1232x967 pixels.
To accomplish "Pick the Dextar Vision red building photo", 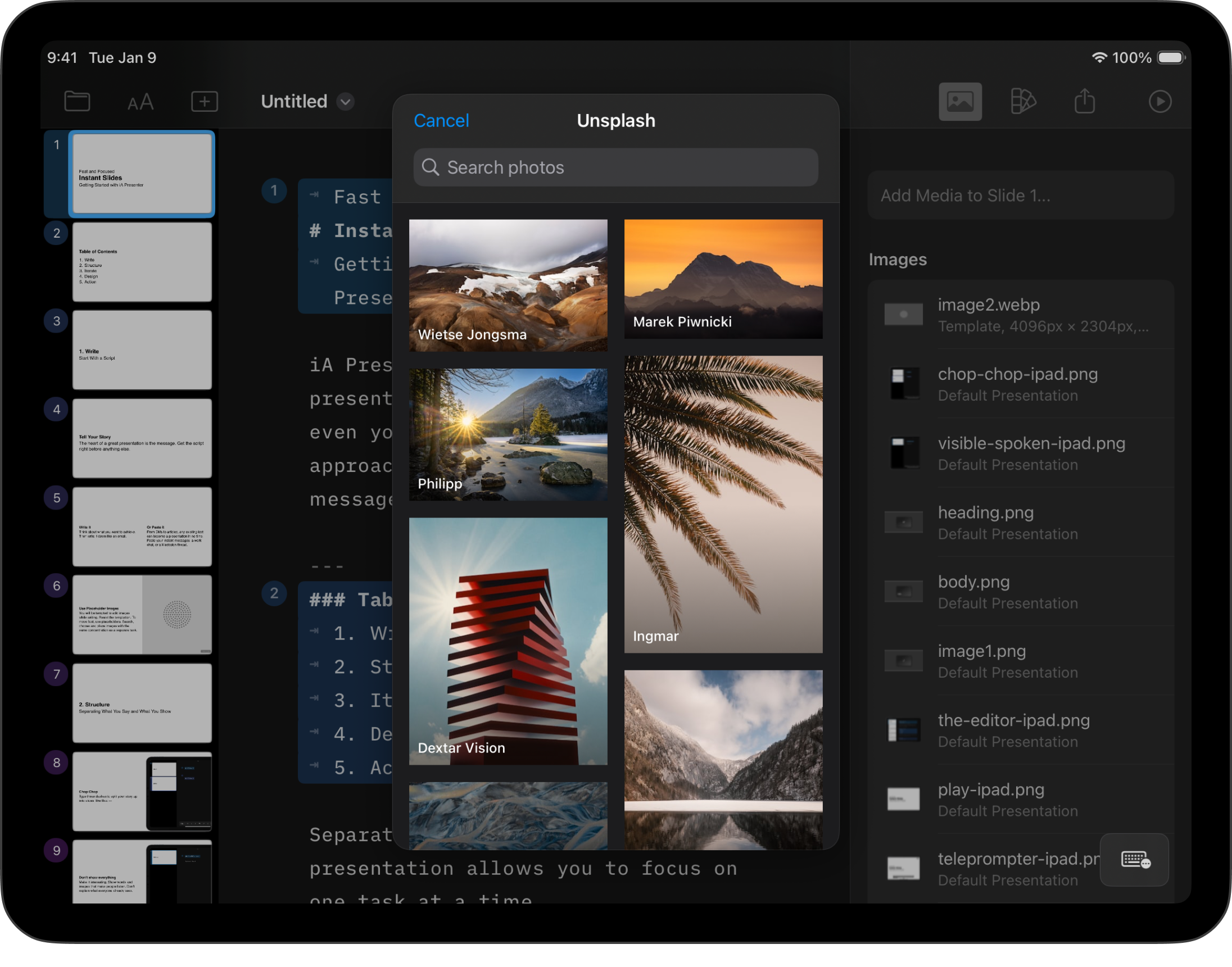I will tap(508, 641).
